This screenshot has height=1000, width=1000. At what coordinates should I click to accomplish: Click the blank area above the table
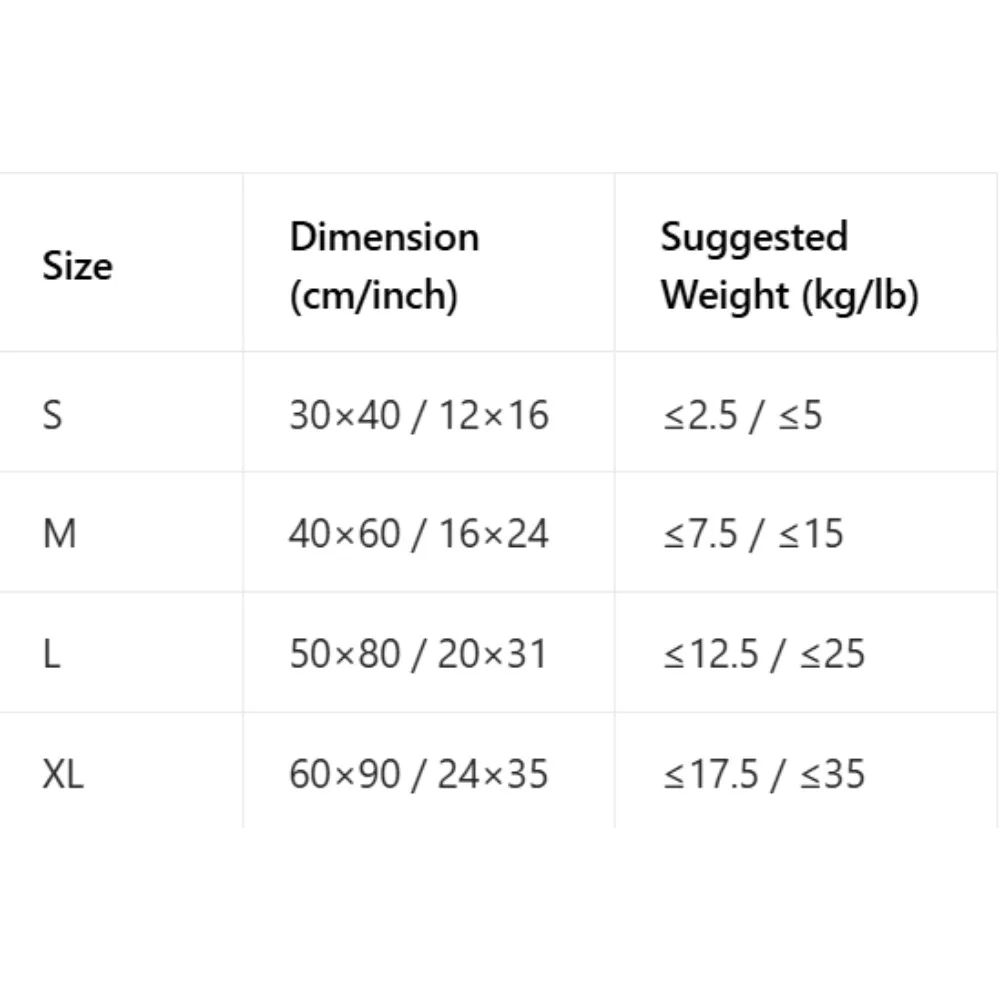(x=500, y=86)
